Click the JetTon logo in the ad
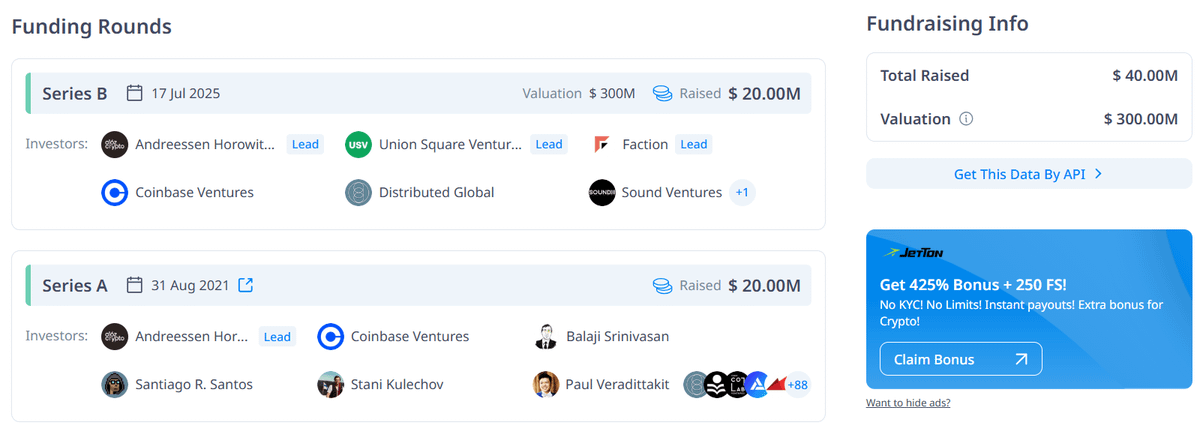Image resolution: width=1200 pixels, height=431 pixels. click(914, 253)
